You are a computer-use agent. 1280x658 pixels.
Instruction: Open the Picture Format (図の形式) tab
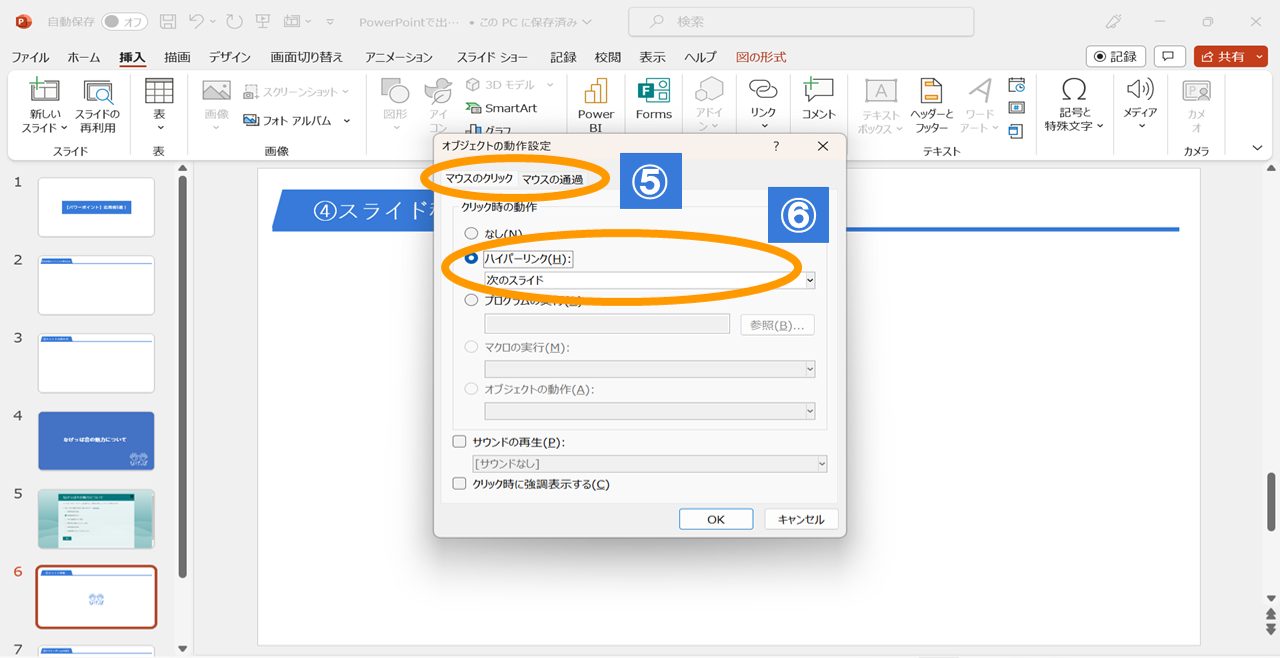click(x=761, y=57)
